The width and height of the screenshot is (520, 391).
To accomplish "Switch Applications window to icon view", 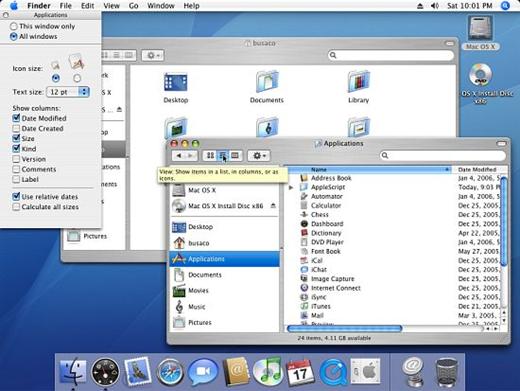I will [210, 156].
